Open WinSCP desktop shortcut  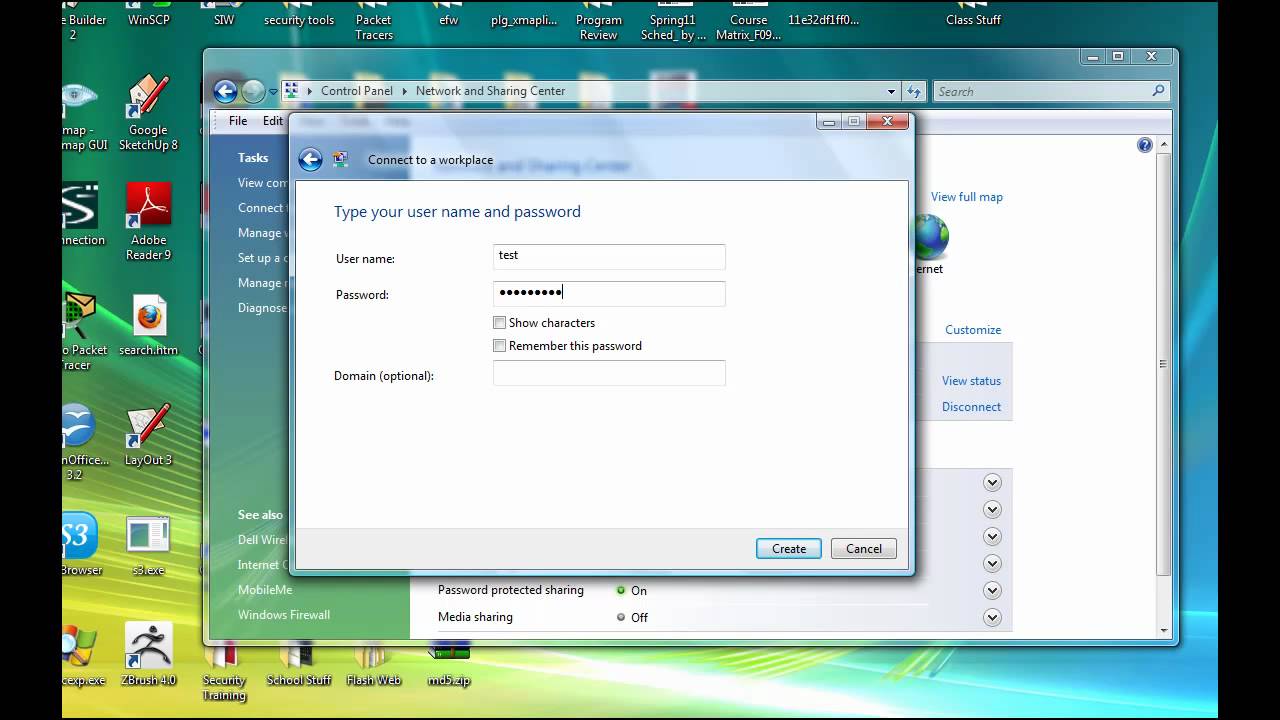click(x=148, y=14)
